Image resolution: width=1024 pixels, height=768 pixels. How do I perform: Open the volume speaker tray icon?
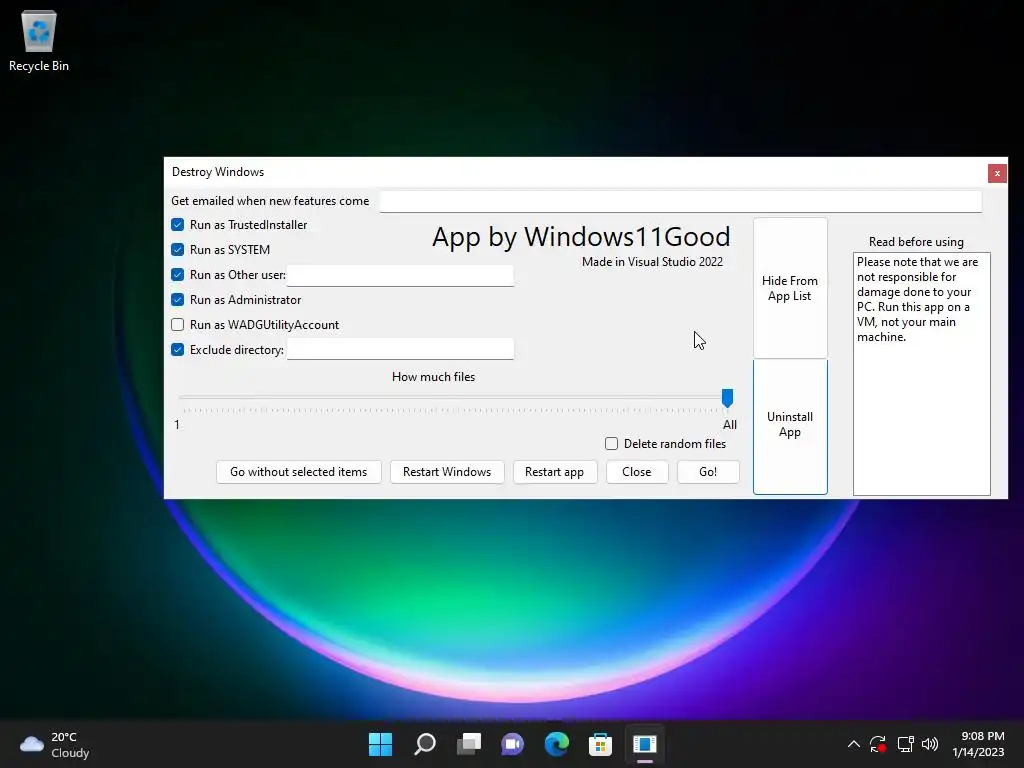pos(930,744)
